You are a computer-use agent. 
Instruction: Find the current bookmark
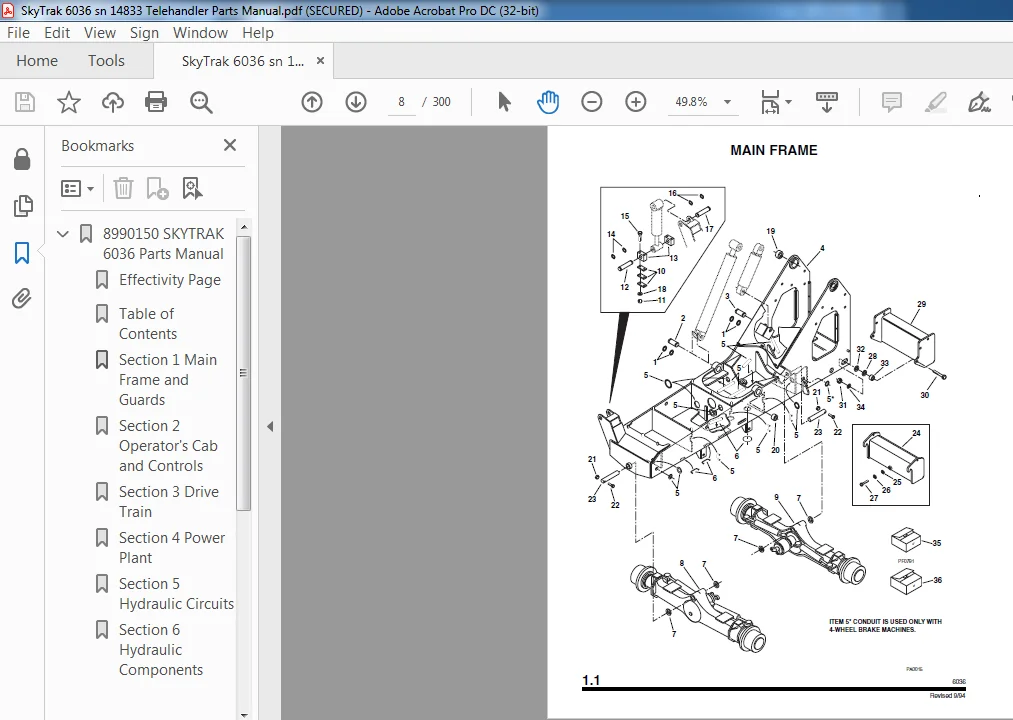tap(193, 189)
